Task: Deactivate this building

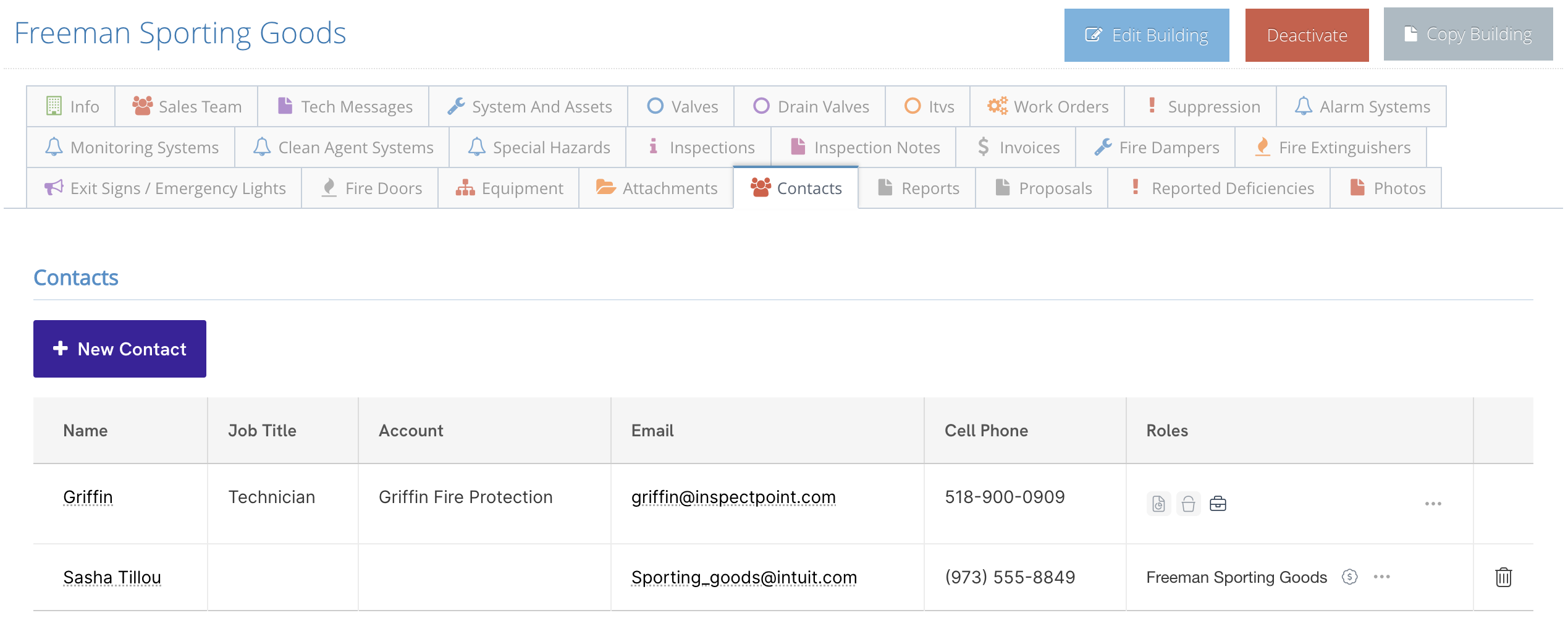Action: (1307, 35)
